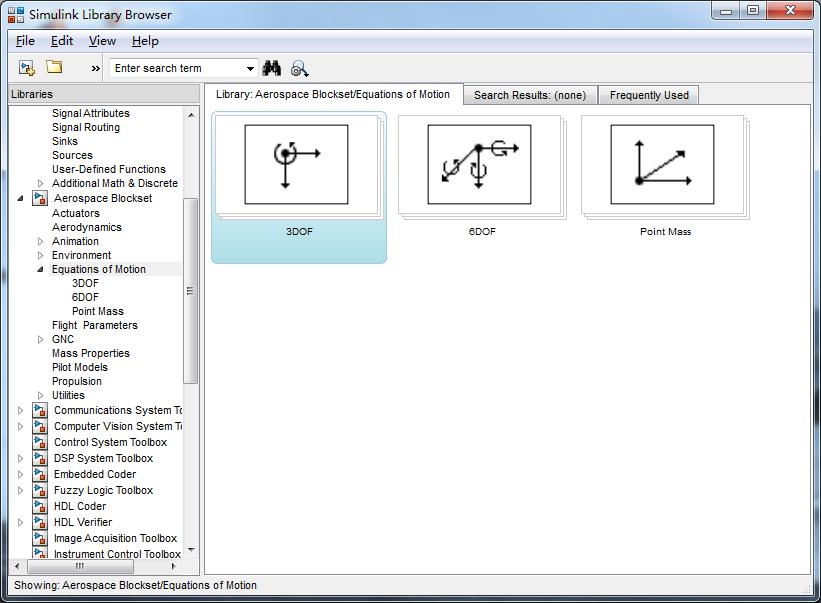Click the Embedded Coder library icon
This screenshot has width=821, height=603.
(40, 474)
